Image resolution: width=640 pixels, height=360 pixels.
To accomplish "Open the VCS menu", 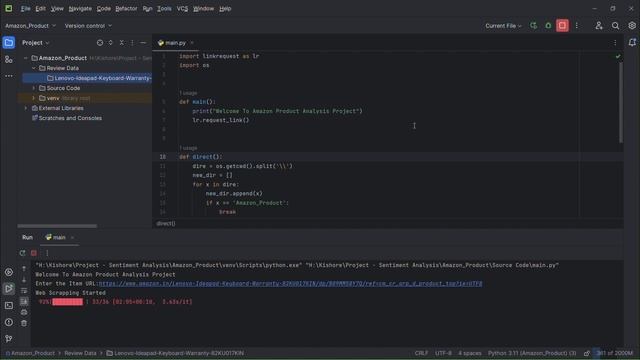I will coord(182,8).
